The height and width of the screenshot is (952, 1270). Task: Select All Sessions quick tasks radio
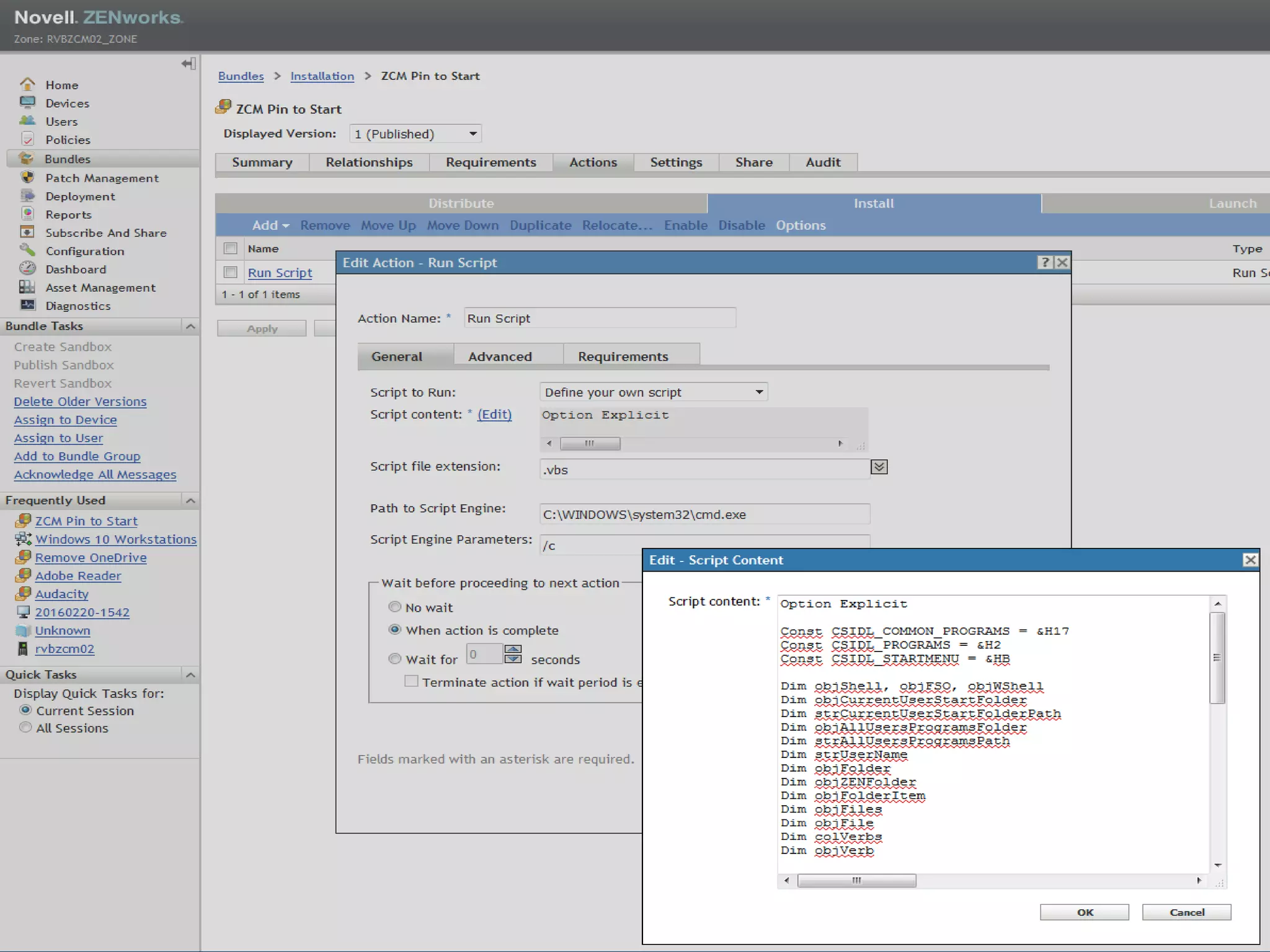pyautogui.click(x=25, y=728)
